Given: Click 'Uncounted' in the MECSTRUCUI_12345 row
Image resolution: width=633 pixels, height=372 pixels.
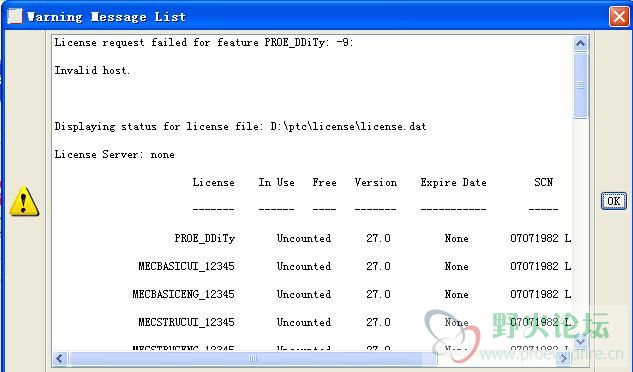Looking at the screenshot, I should point(304,322).
